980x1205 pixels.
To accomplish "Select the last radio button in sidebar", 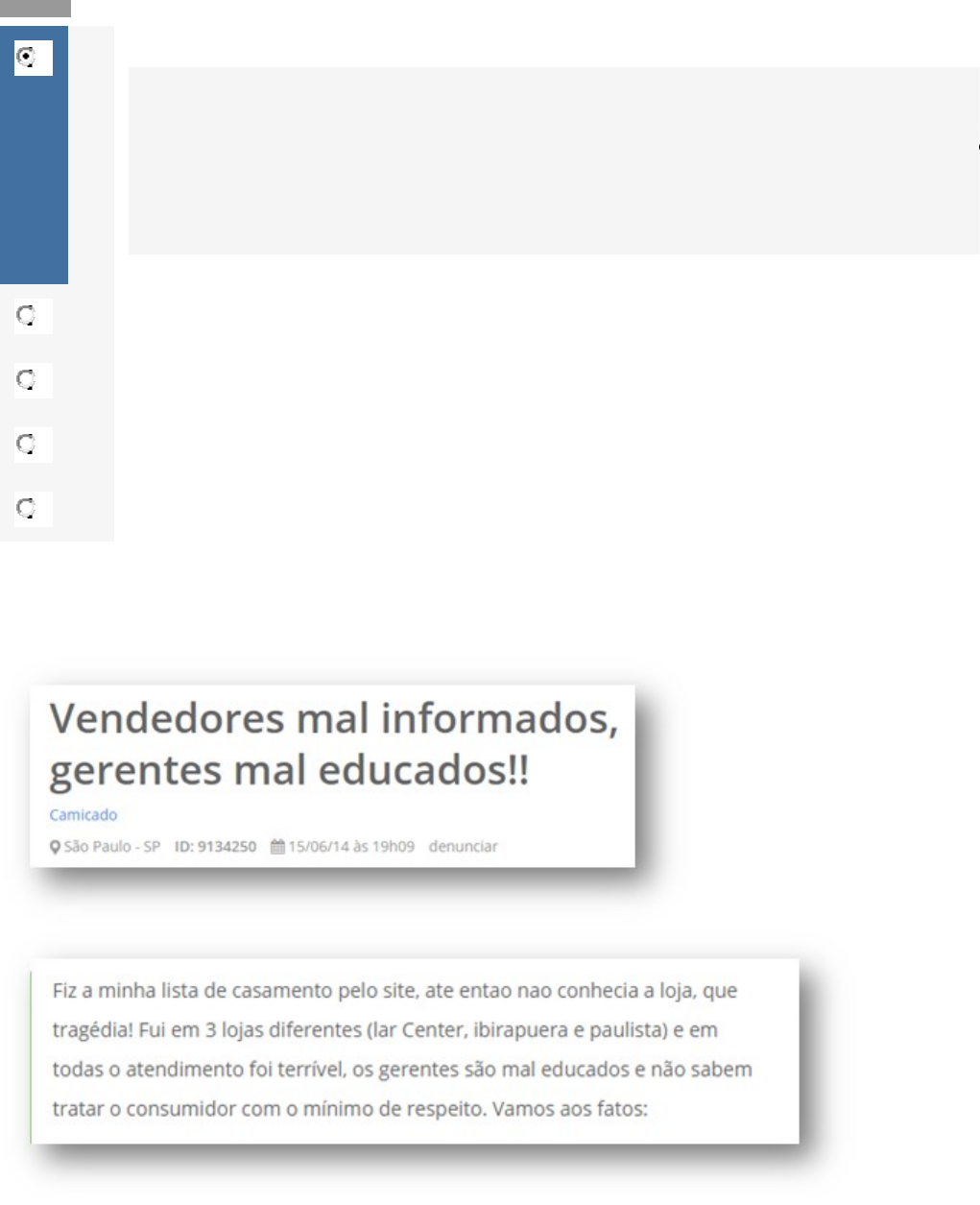I will pos(27,508).
